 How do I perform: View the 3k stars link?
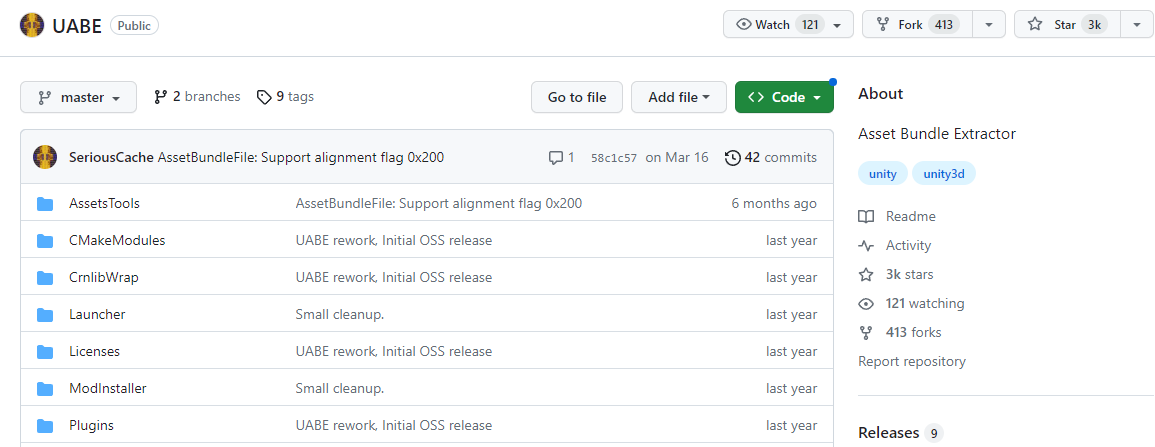(910, 274)
